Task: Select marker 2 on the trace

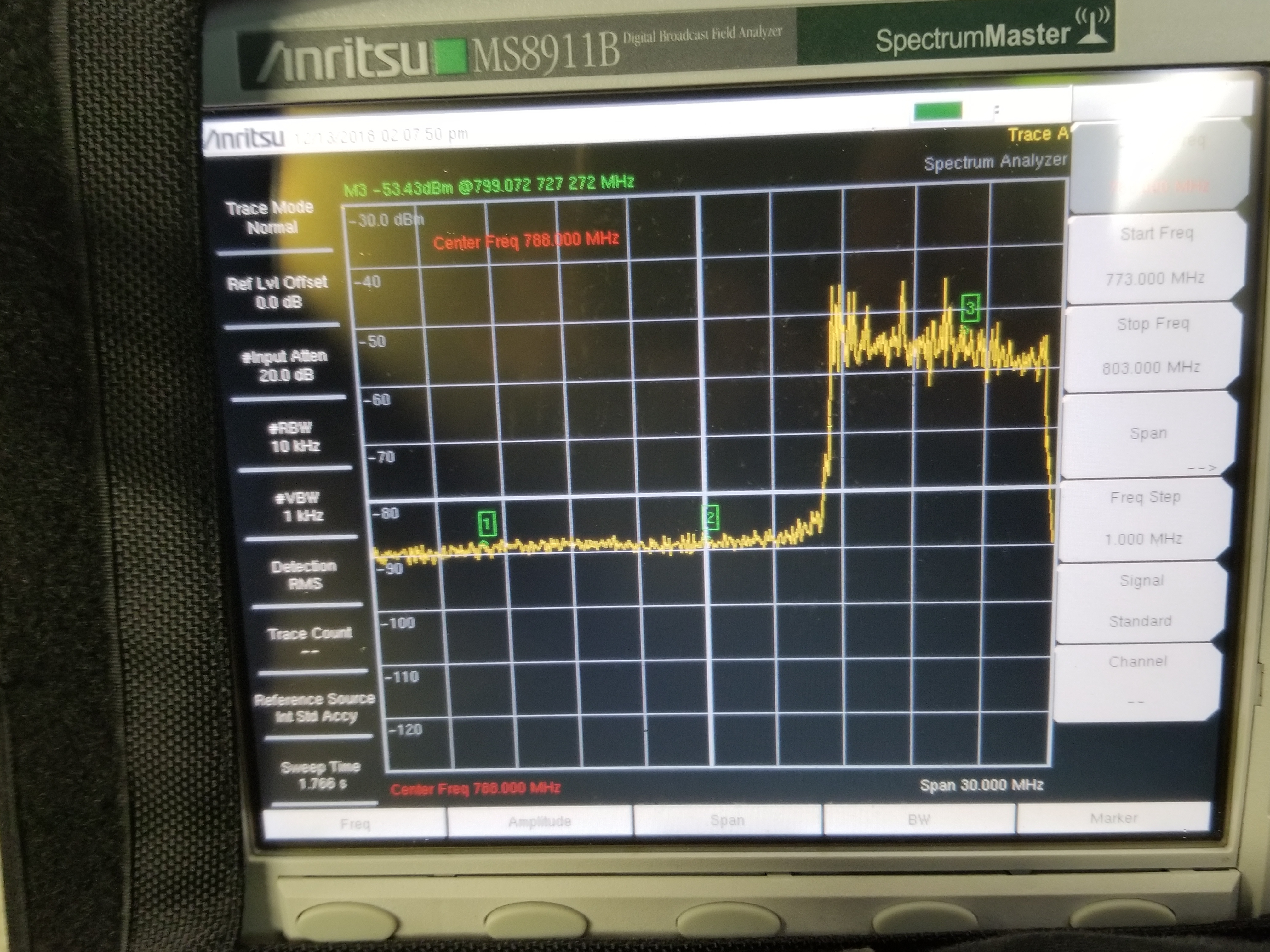Action: pos(711,518)
